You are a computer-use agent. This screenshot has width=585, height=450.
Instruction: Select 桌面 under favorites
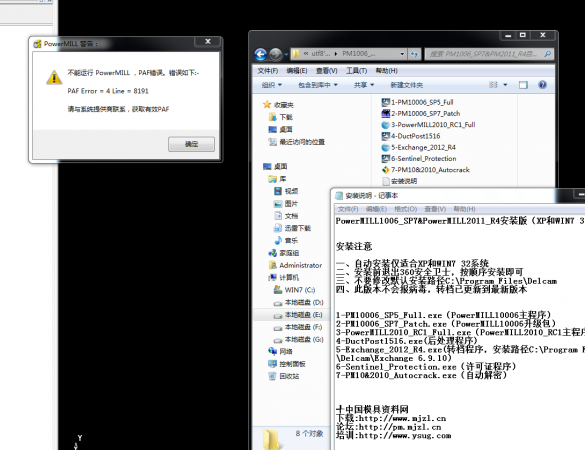(280, 129)
